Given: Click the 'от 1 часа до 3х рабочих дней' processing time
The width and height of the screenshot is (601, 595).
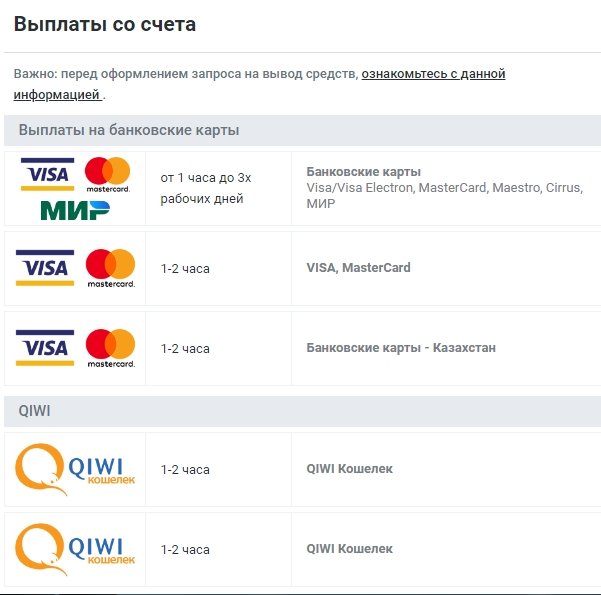Looking at the screenshot, I should 206,188.
